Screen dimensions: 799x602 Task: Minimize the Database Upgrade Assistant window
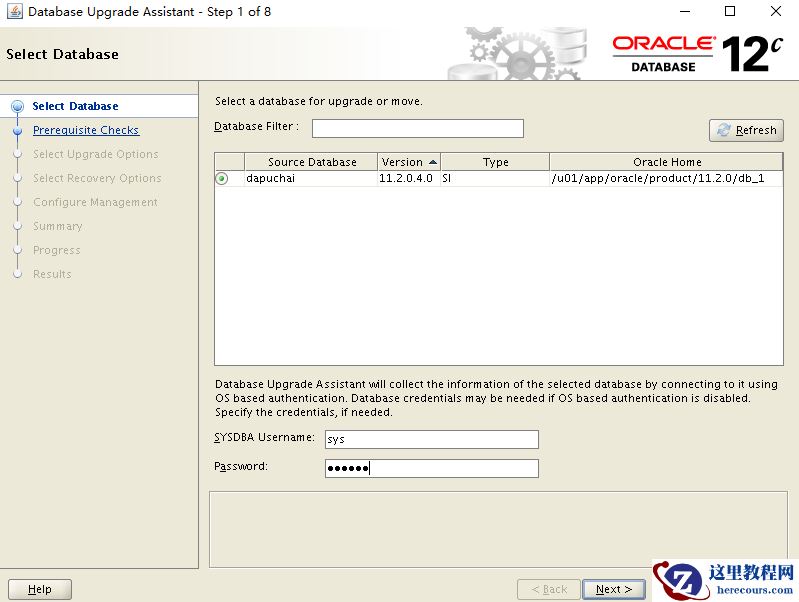685,11
